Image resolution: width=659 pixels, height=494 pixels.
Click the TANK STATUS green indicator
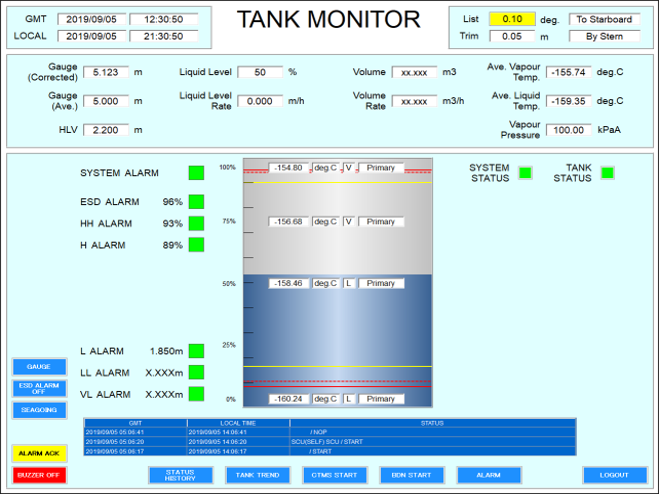(606, 173)
